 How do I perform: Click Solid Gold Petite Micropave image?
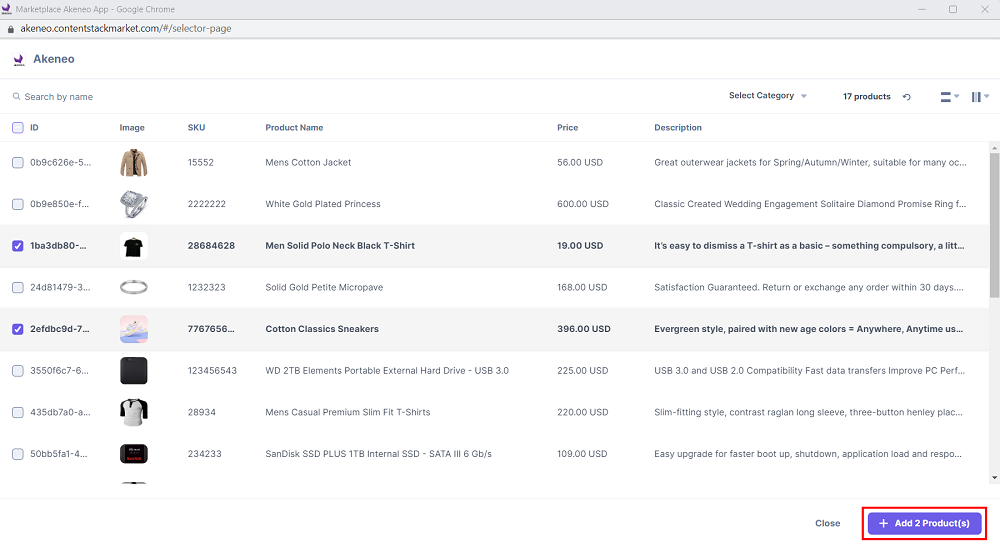click(x=134, y=288)
